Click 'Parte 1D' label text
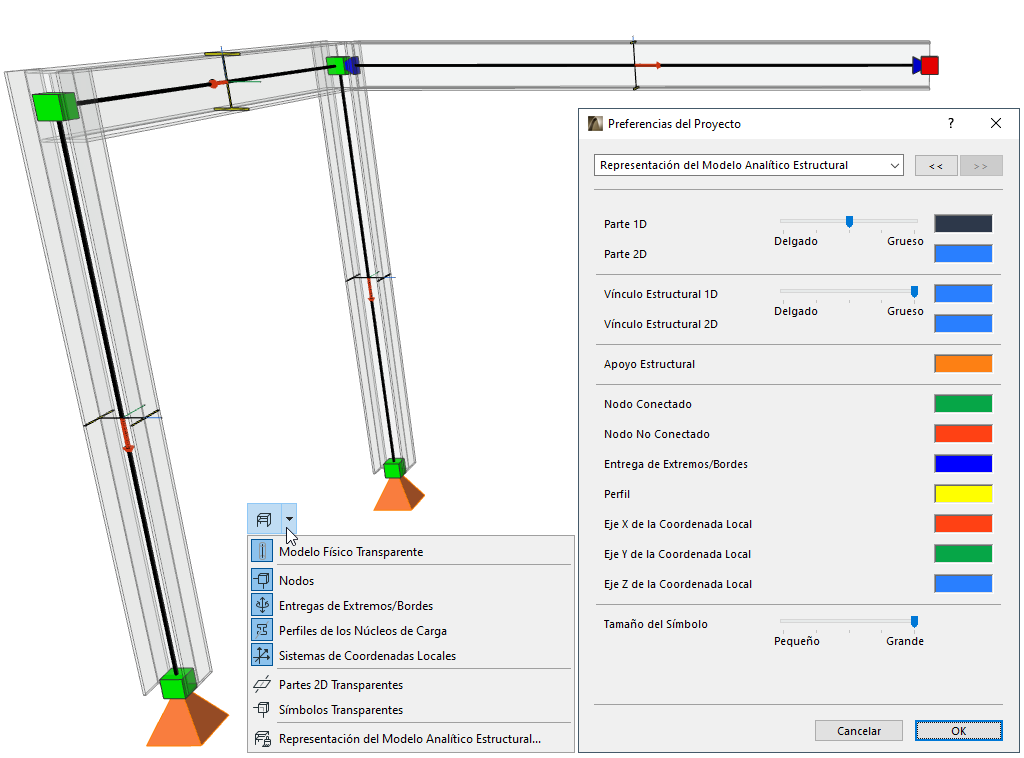 click(x=625, y=224)
